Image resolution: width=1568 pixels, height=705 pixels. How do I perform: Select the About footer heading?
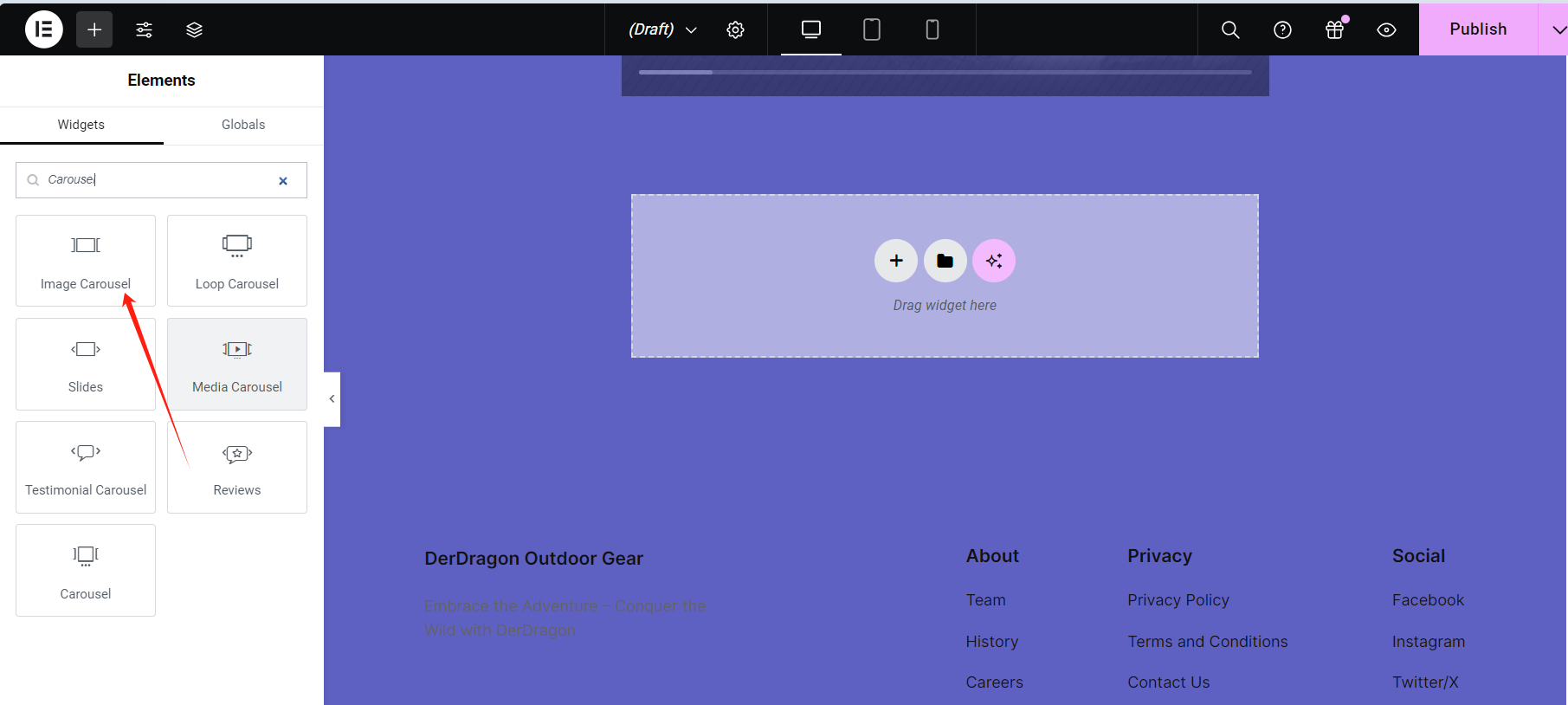[992, 556]
